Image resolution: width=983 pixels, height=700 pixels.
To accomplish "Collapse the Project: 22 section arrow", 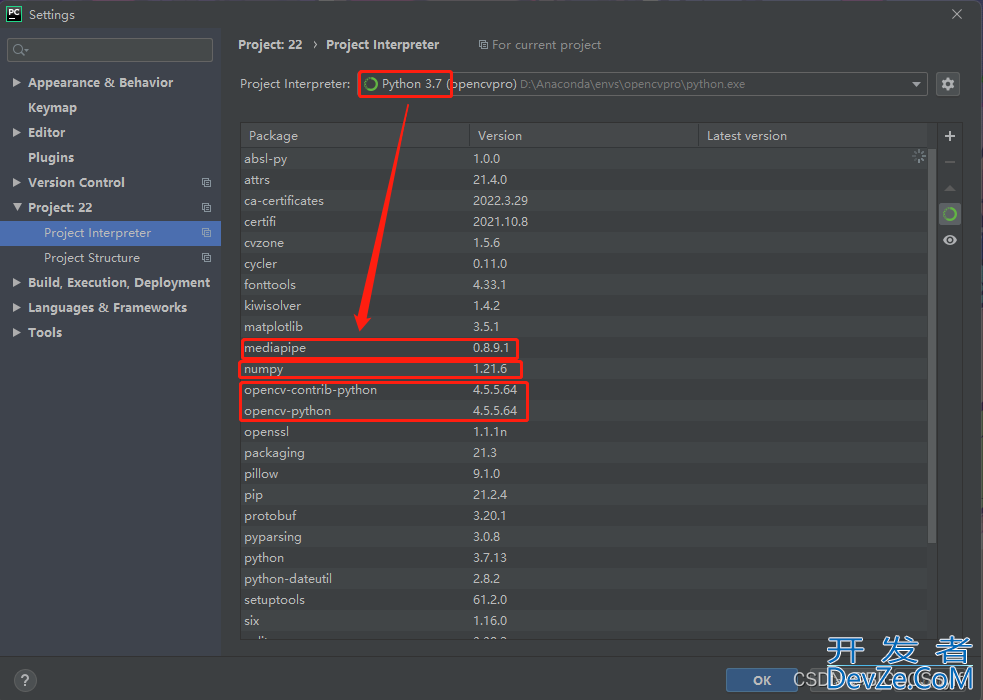I will 17,207.
